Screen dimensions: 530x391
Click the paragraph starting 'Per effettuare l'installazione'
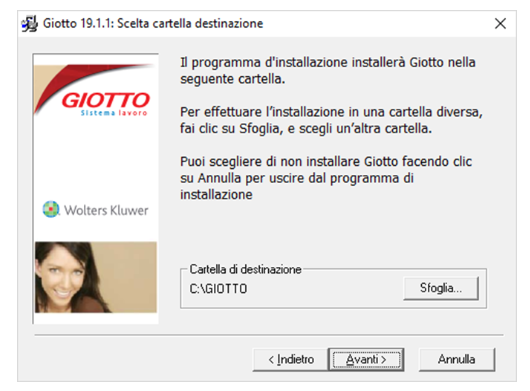click(331, 120)
